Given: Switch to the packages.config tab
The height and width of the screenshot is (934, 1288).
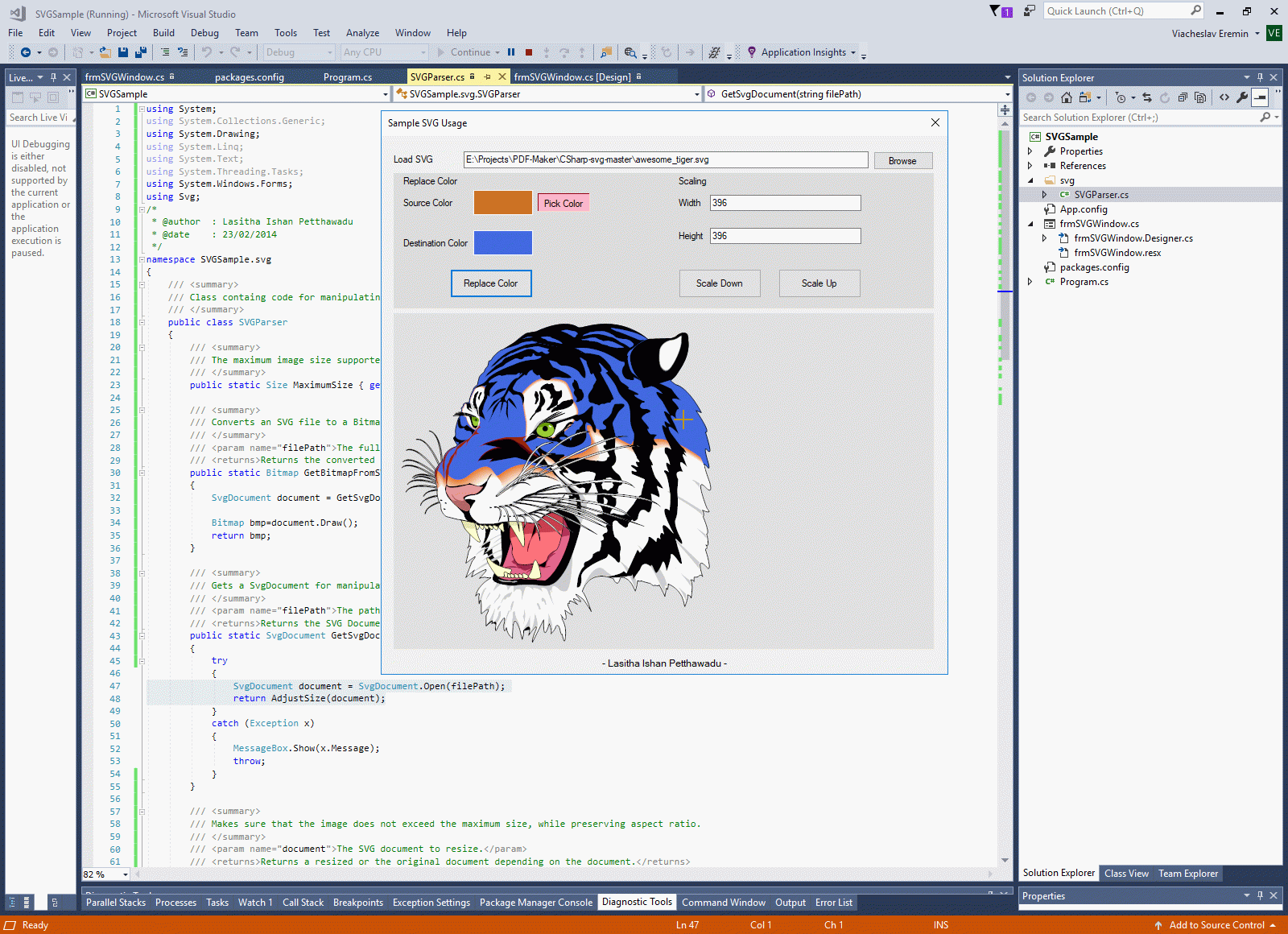Looking at the screenshot, I should (x=250, y=77).
